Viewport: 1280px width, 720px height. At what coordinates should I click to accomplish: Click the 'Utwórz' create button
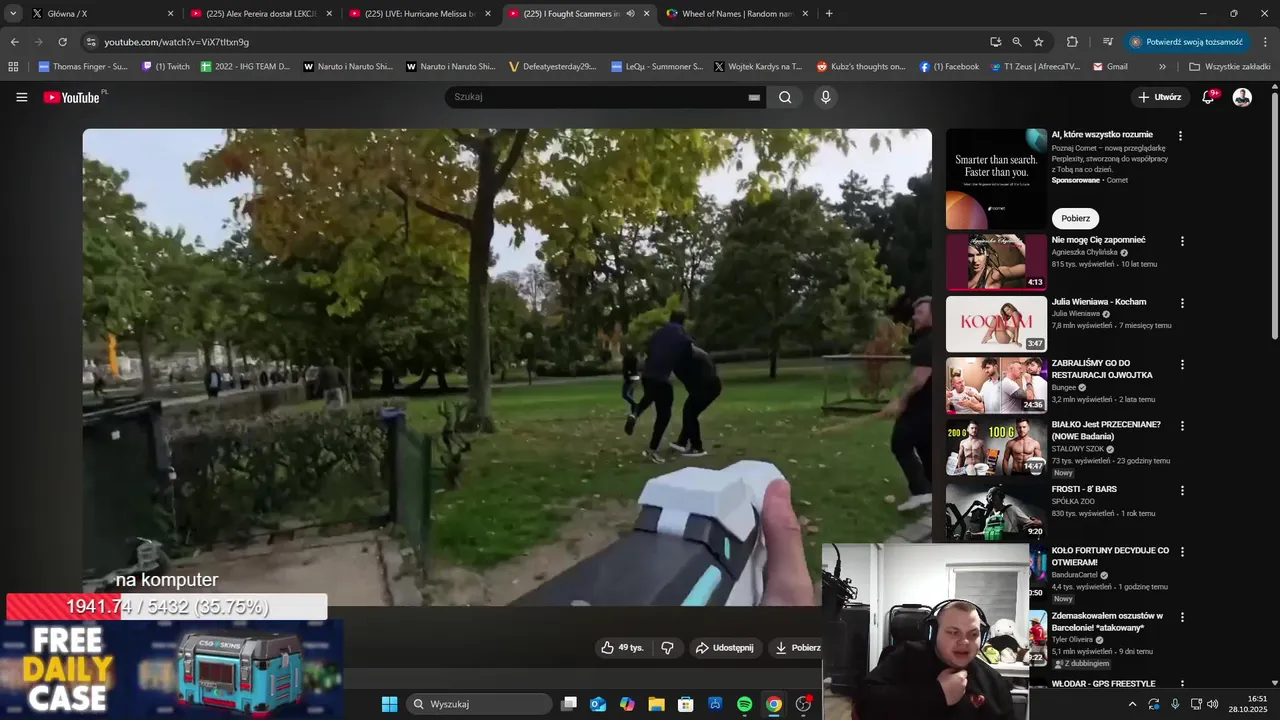pos(1160,97)
